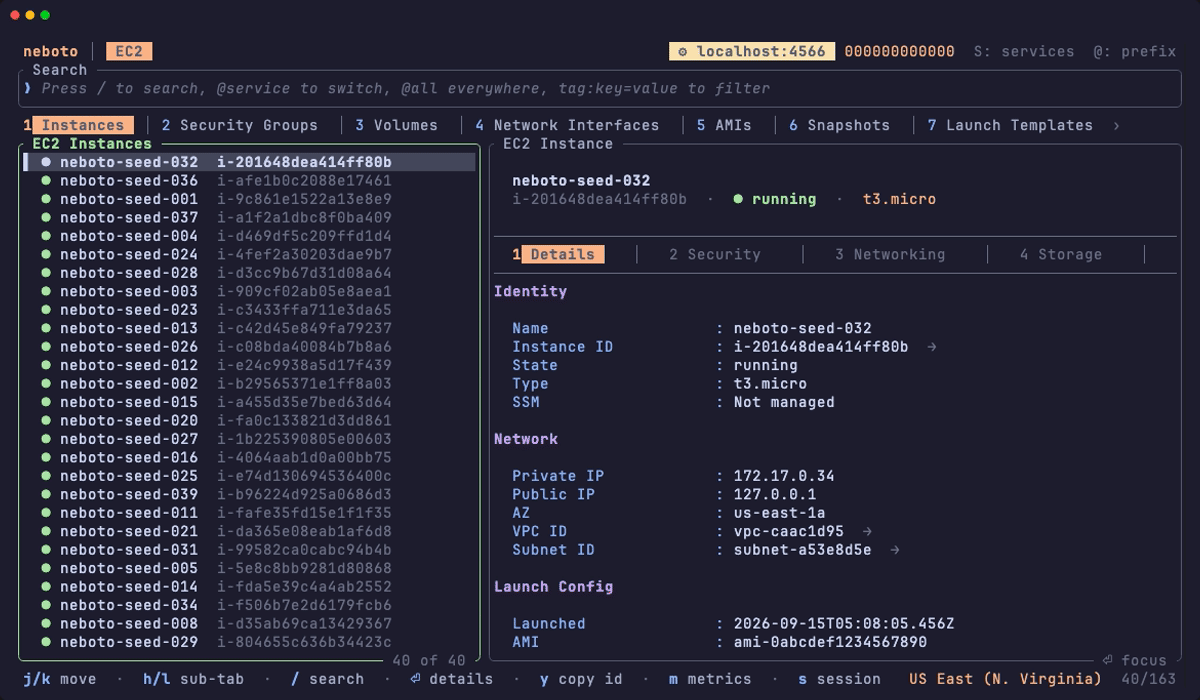This screenshot has width=1200, height=700.
Task: Click the 'y copy id' shortcut
Action: click(581, 679)
